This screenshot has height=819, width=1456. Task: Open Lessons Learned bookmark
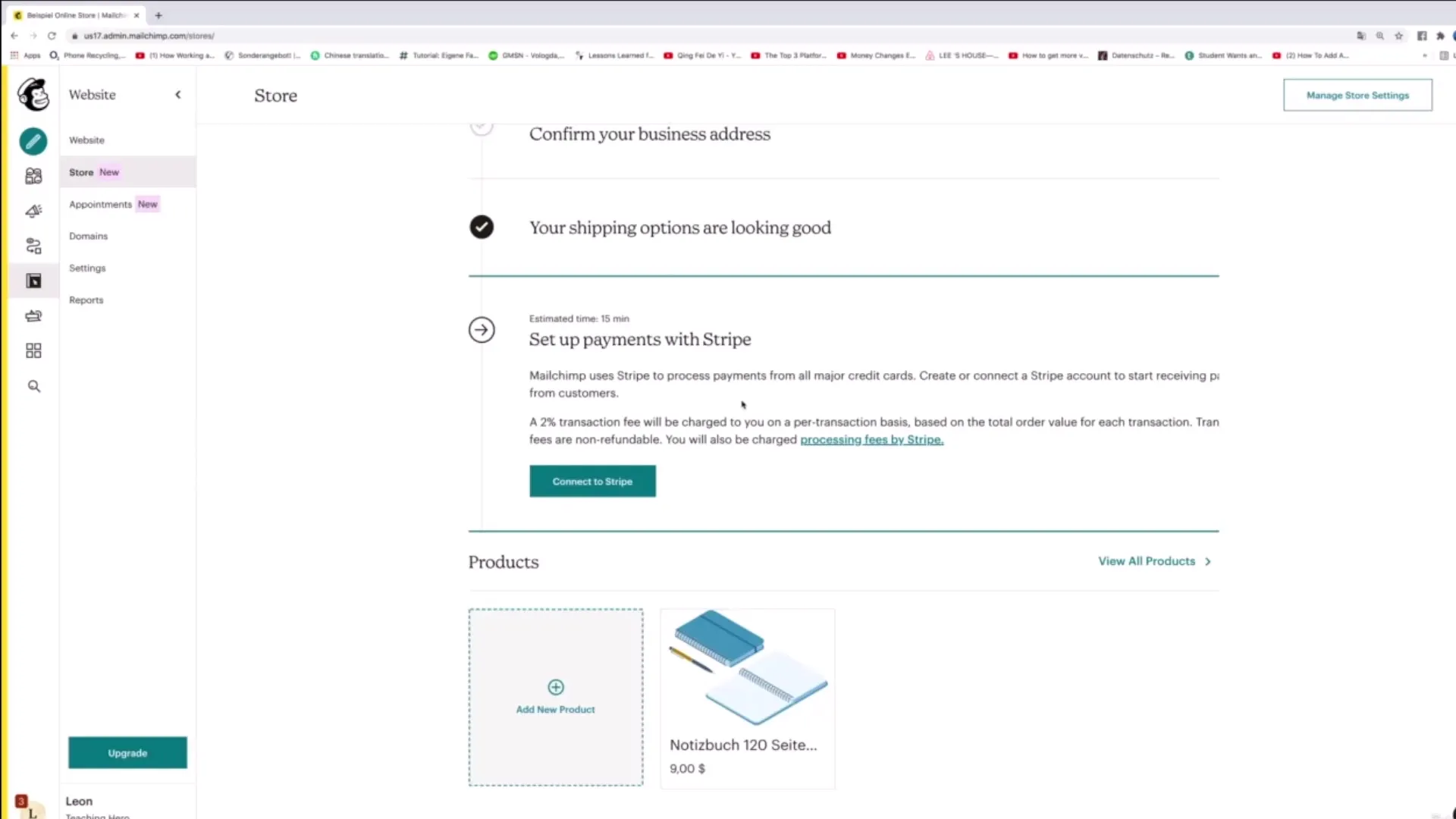click(x=614, y=55)
